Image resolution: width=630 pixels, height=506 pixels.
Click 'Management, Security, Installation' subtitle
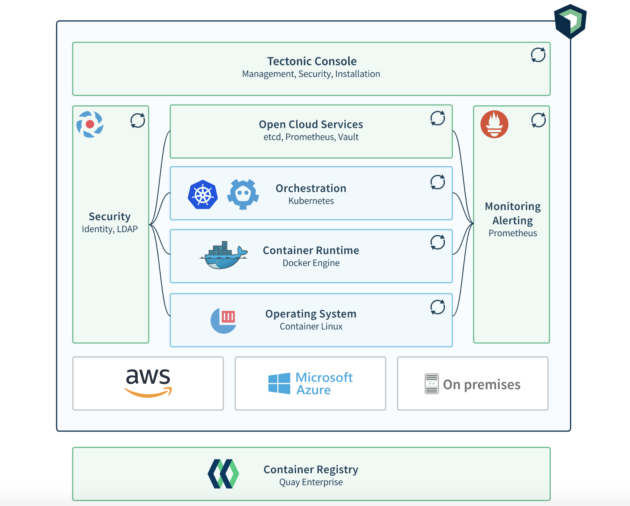(x=311, y=74)
